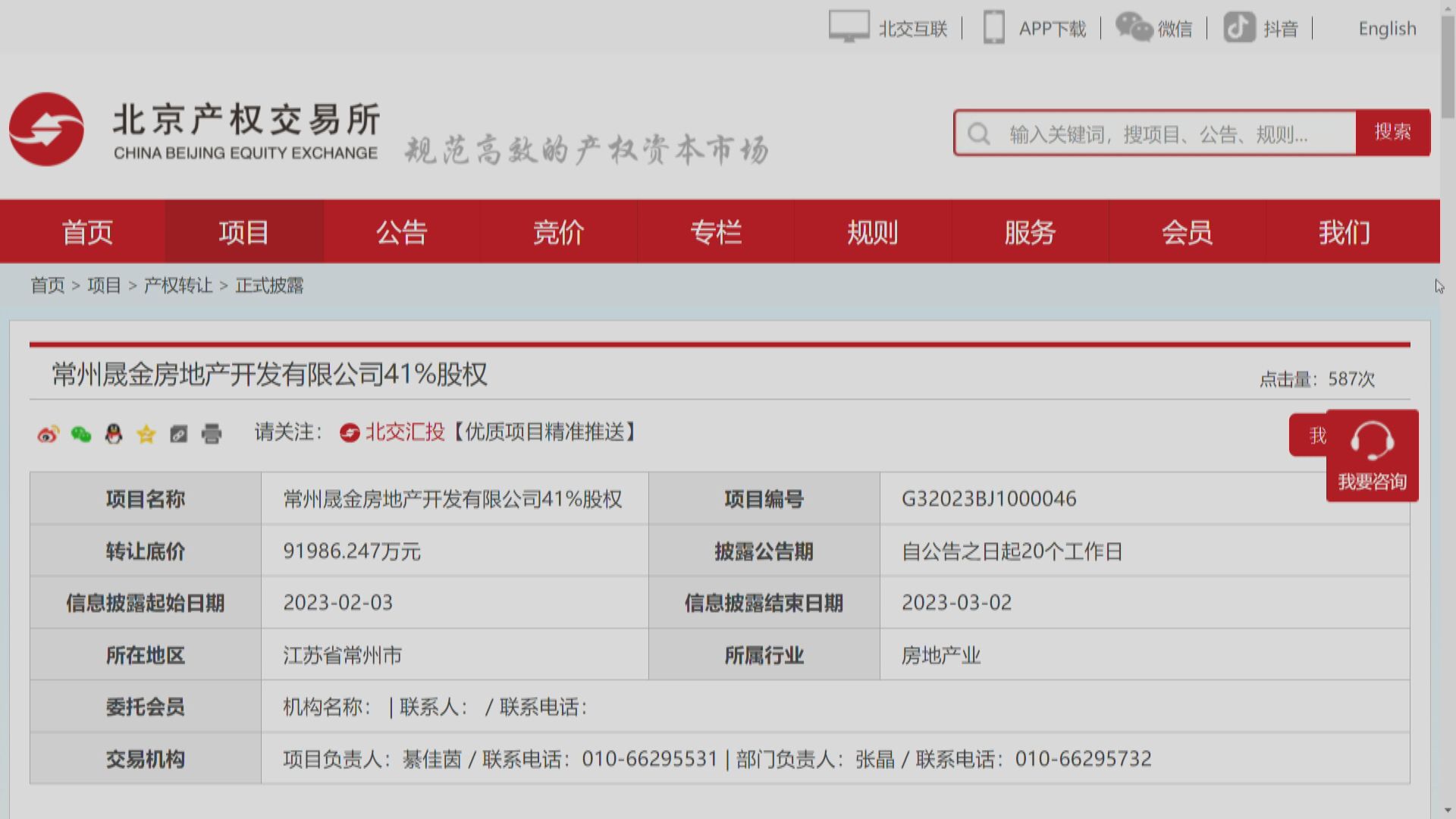Image resolution: width=1456 pixels, height=819 pixels.
Task: Click the 抖音 icon in top bar
Action: point(1239,28)
